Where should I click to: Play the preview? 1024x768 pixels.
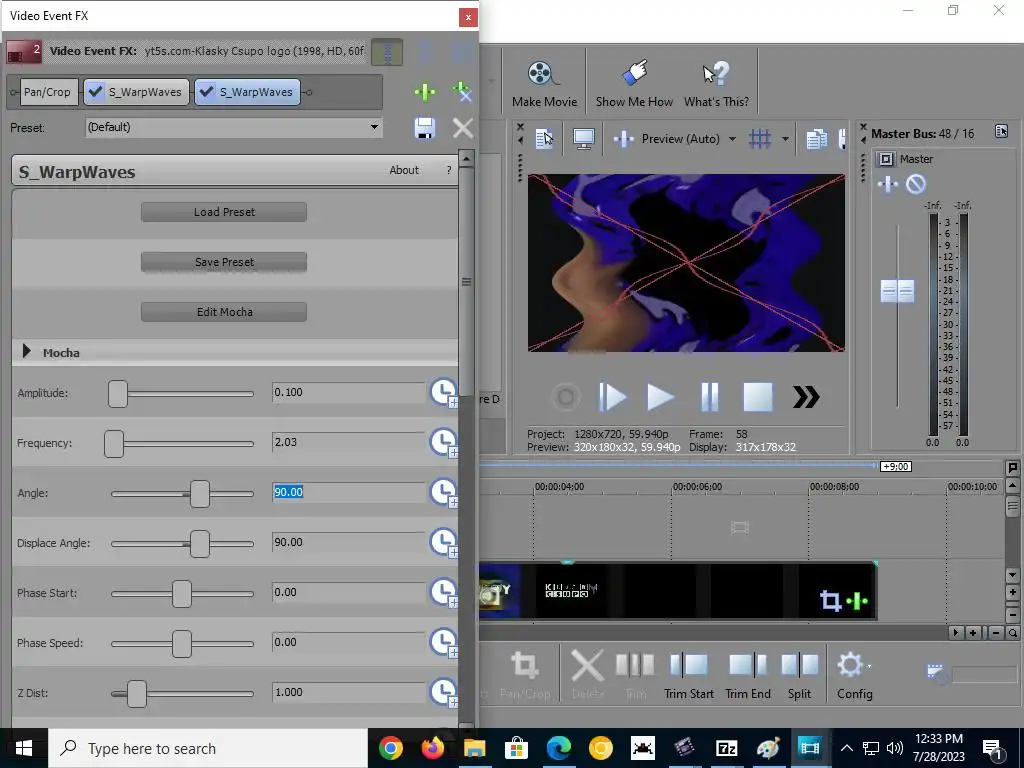[660, 397]
